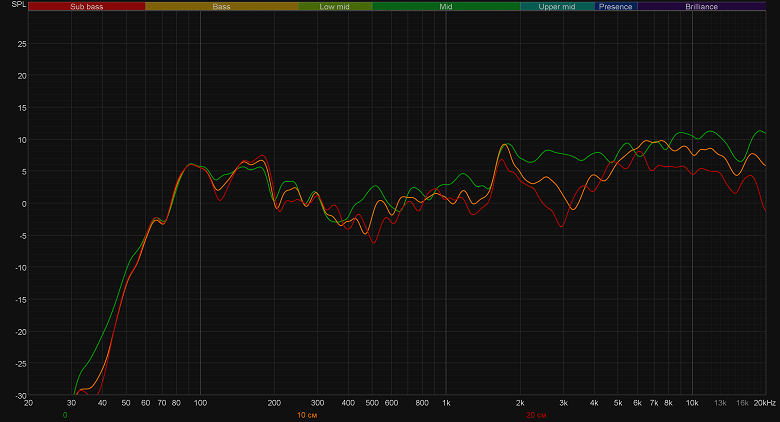Click the -25 dB value on SPL axis

point(21,364)
